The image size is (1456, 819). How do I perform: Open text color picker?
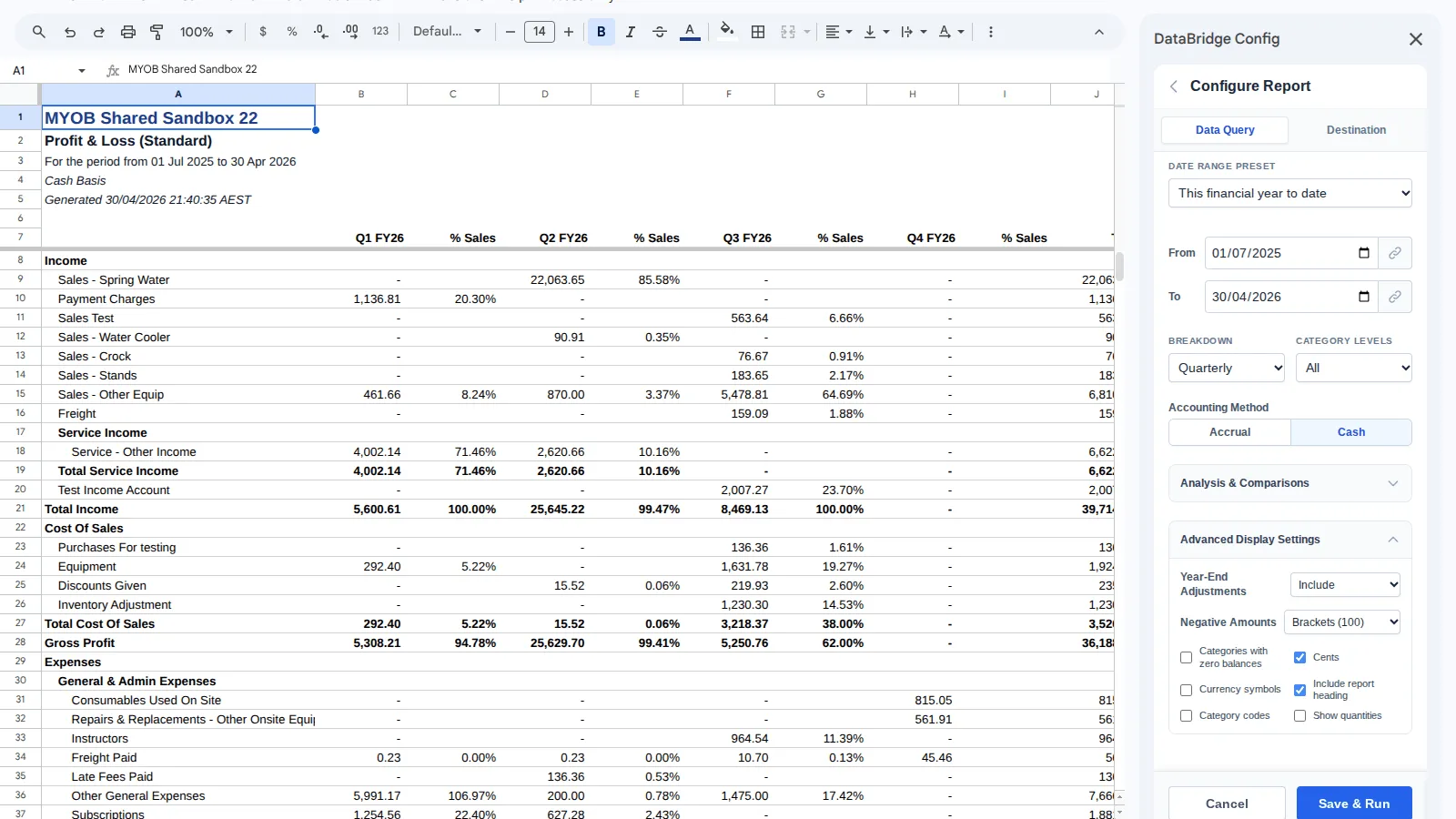click(x=691, y=32)
